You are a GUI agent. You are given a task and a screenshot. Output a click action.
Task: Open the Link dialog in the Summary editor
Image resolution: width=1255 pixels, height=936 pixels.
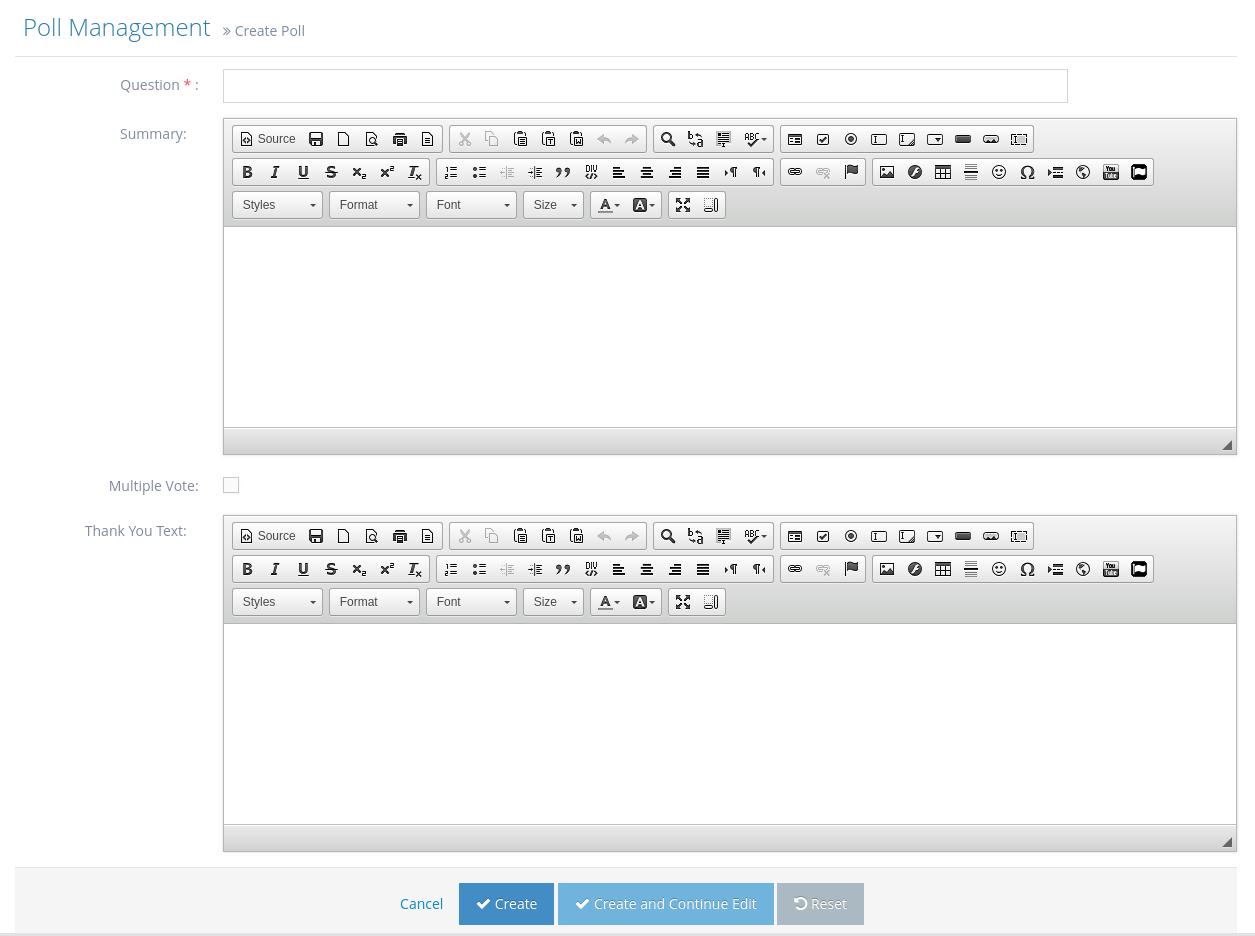point(795,172)
